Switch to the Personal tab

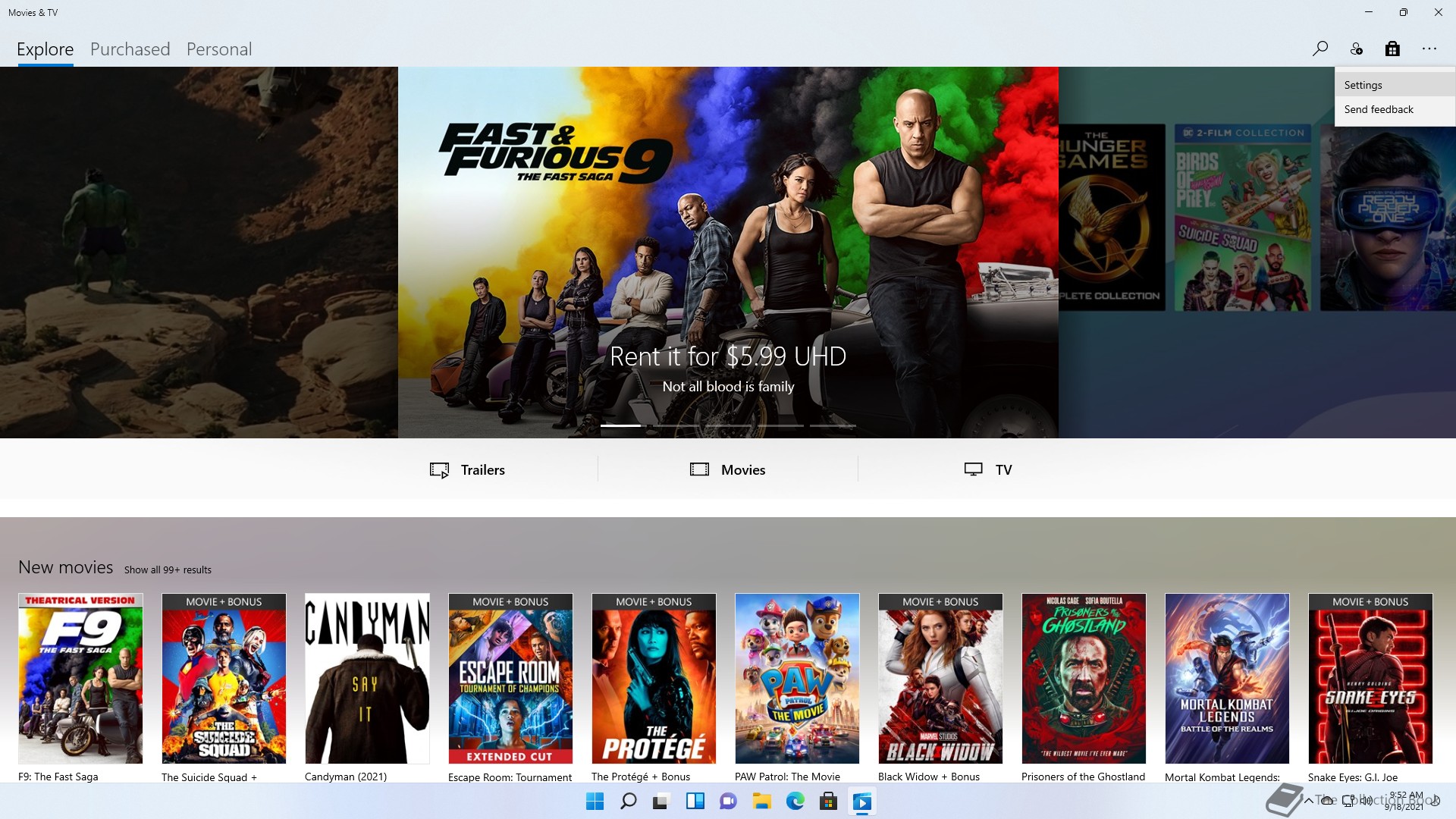[219, 49]
